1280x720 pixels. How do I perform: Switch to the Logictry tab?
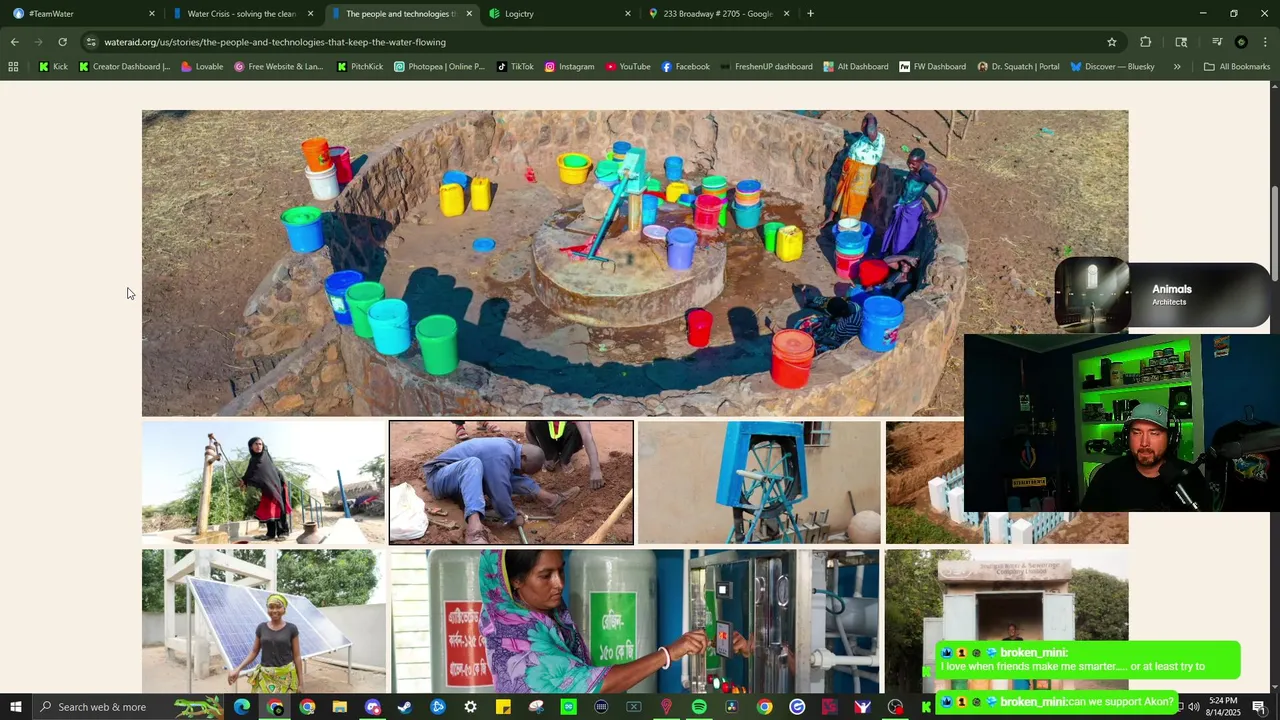tap(560, 14)
